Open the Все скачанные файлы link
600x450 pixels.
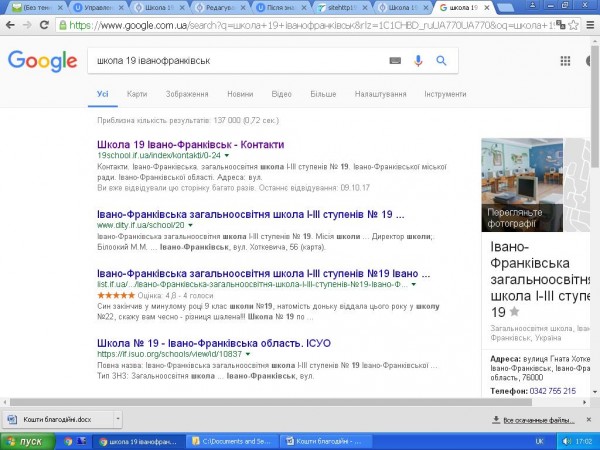click(539, 420)
